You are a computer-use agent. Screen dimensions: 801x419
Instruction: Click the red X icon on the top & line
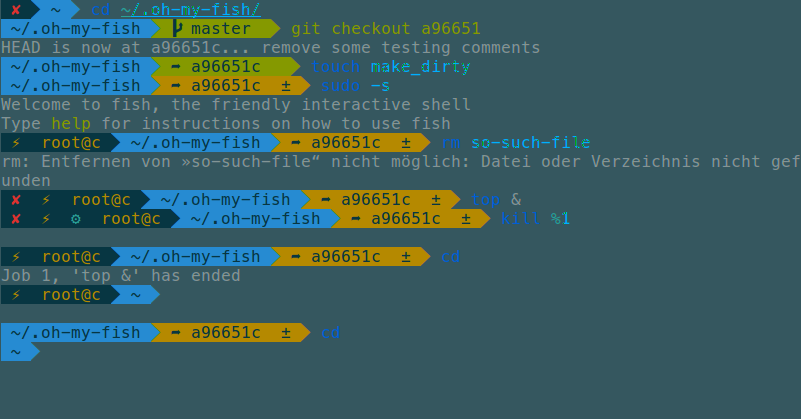coord(16,200)
